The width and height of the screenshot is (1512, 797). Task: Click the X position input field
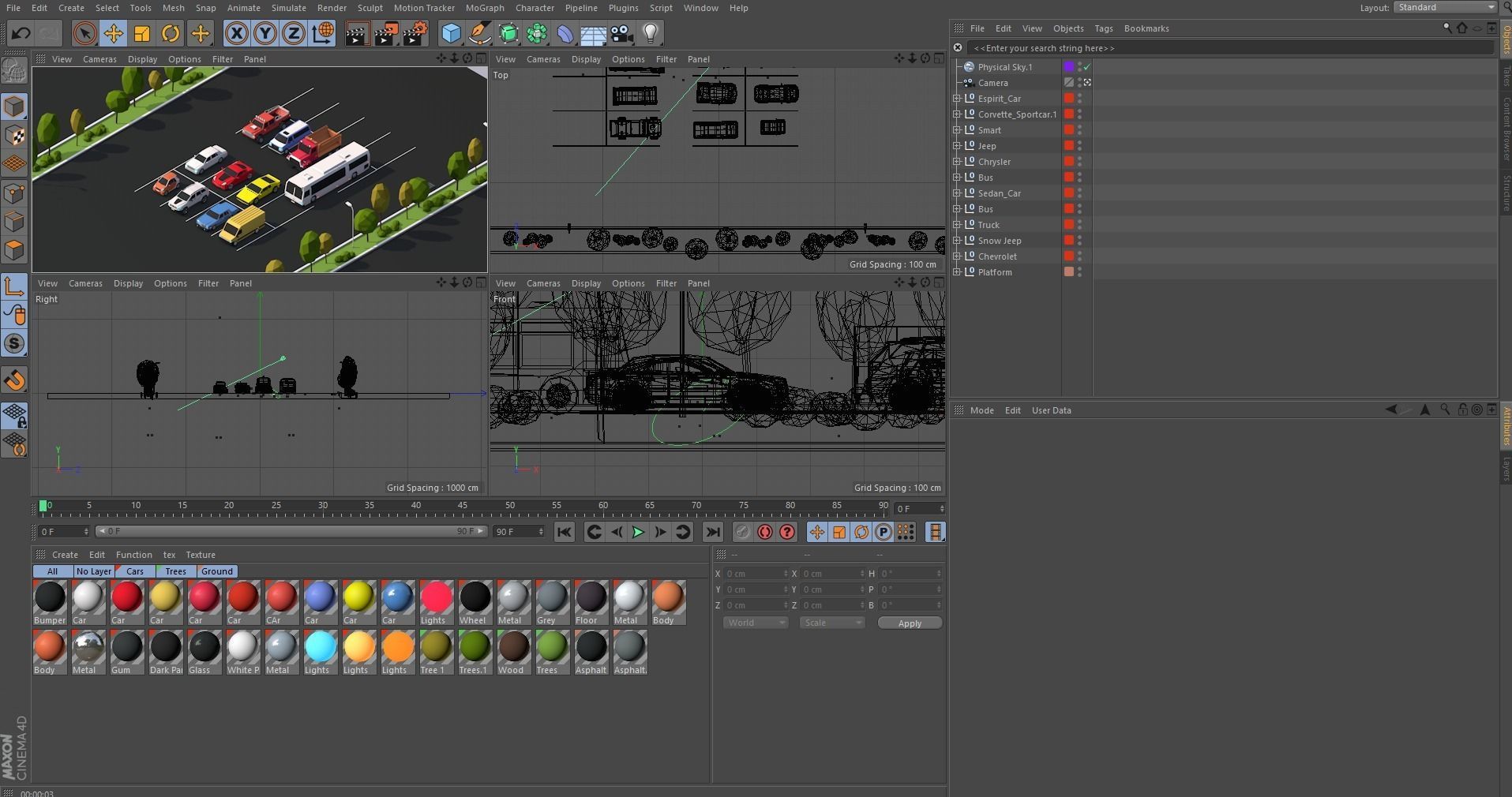point(756,574)
